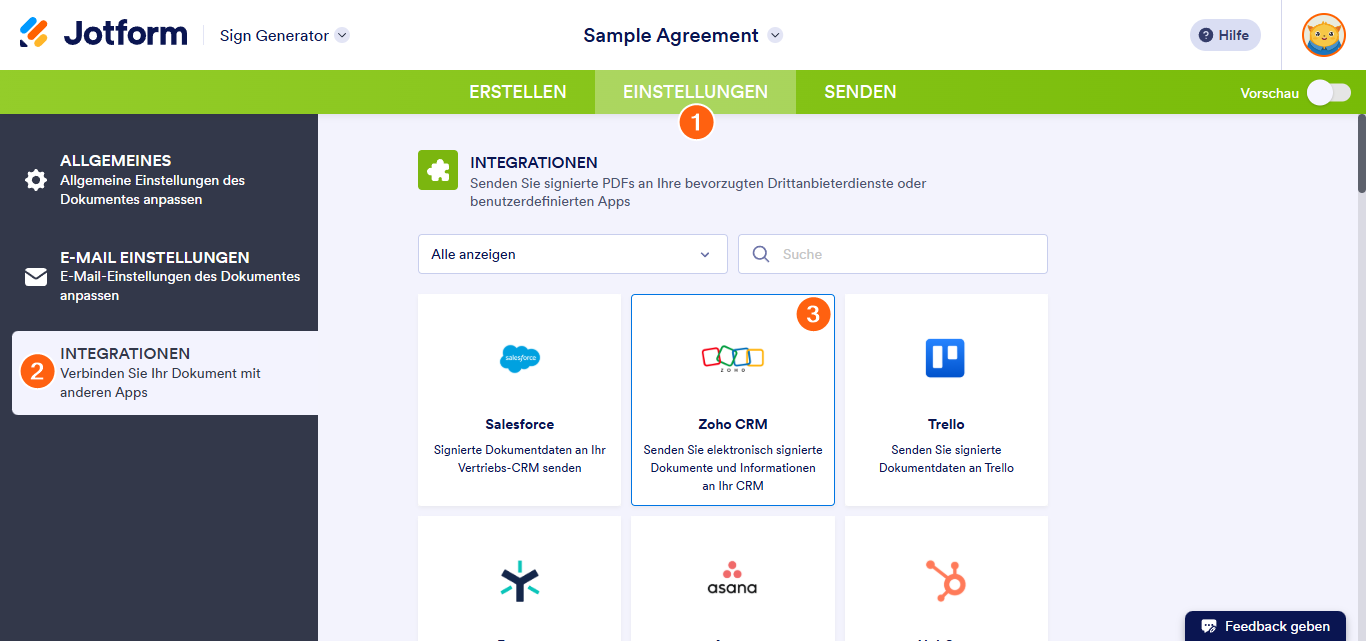Image resolution: width=1366 pixels, height=641 pixels.
Task: Open your profile avatar
Action: point(1323,35)
